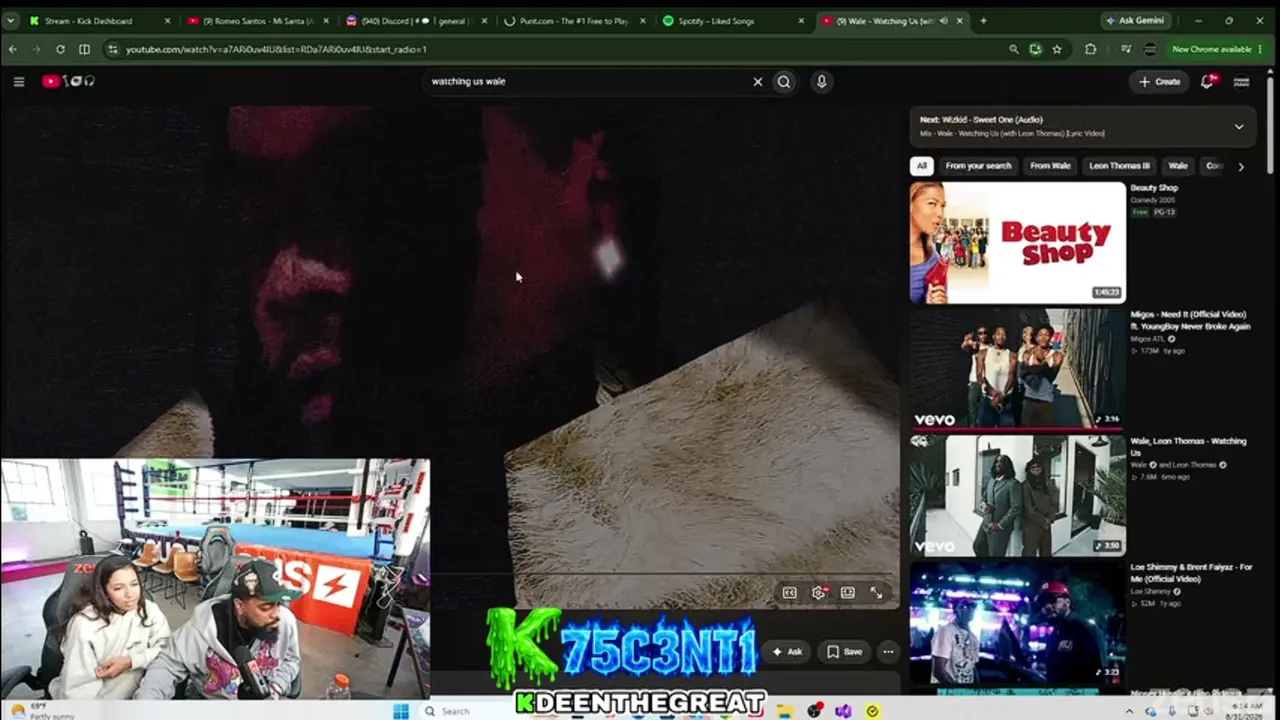Open Migos - Need It video thumbnail

pyautogui.click(x=1018, y=369)
